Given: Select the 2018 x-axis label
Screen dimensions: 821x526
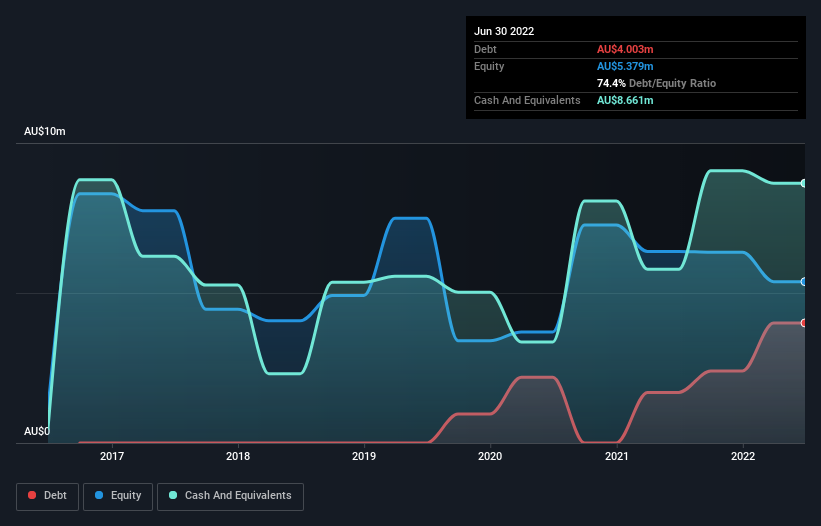Looking at the screenshot, I should point(238,456).
